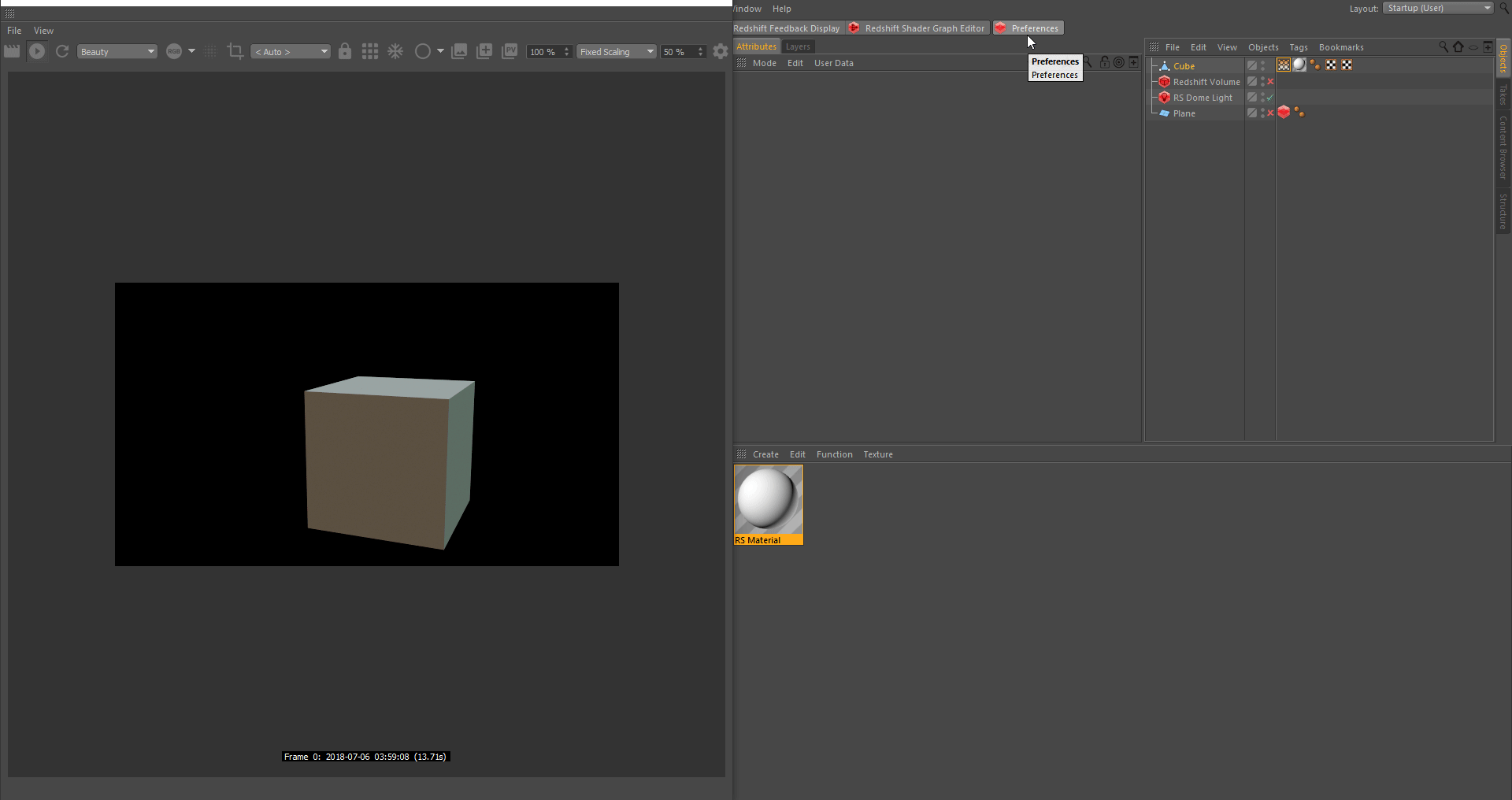The height and width of the screenshot is (800, 1512).
Task: Click the refresh render icon
Action: coord(62,51)
